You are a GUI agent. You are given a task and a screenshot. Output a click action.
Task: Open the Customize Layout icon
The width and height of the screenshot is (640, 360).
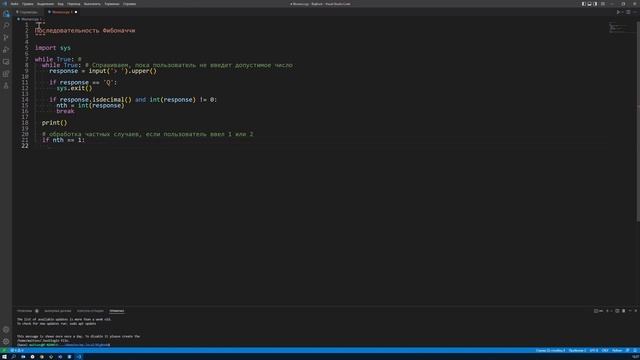tap(603, 4)
